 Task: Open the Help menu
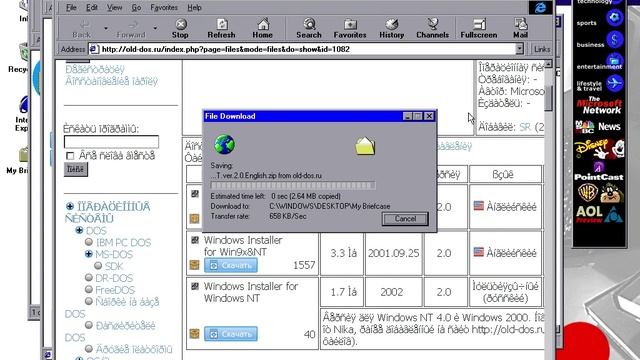point(194,7)
